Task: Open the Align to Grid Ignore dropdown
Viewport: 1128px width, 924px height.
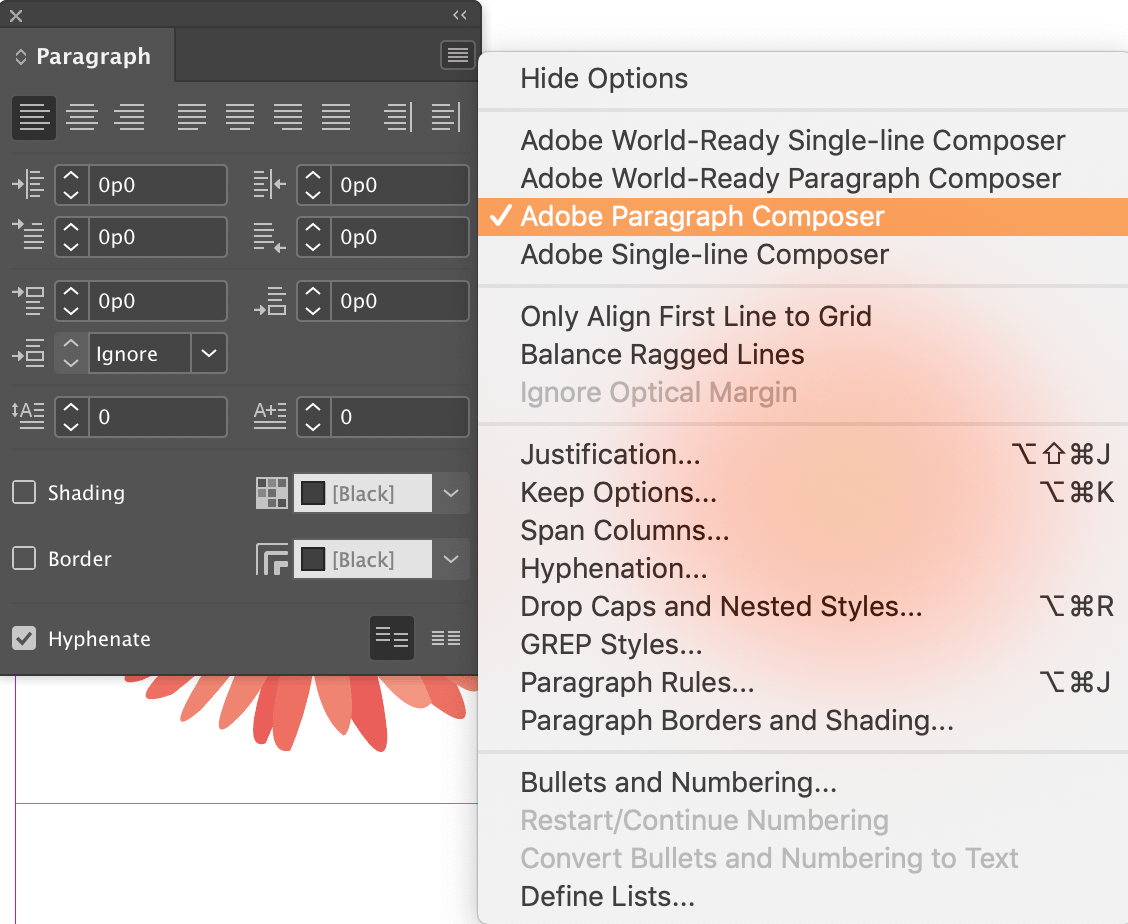Action: pos(211,353)
